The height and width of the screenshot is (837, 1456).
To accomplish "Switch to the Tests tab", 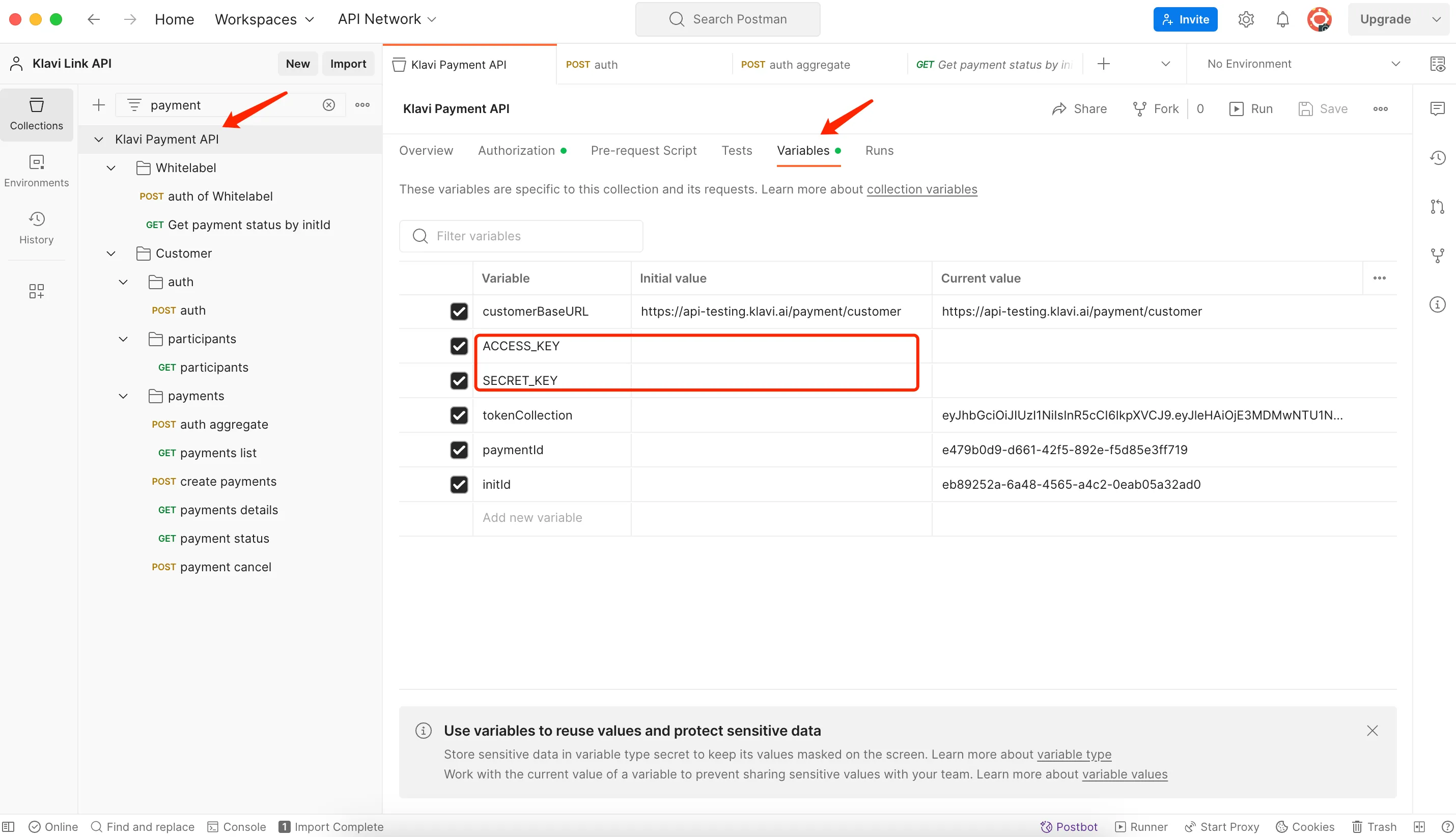I will (x=736, y=151).
